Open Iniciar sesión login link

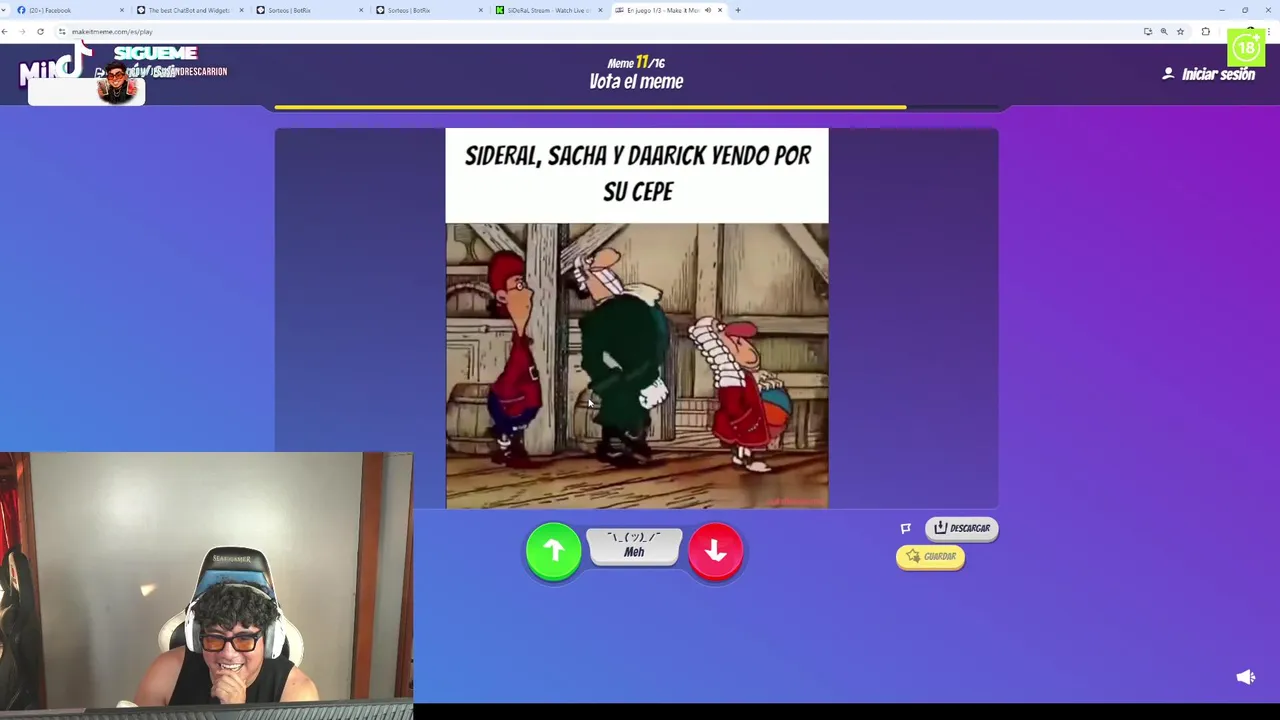coord(1208,74)
